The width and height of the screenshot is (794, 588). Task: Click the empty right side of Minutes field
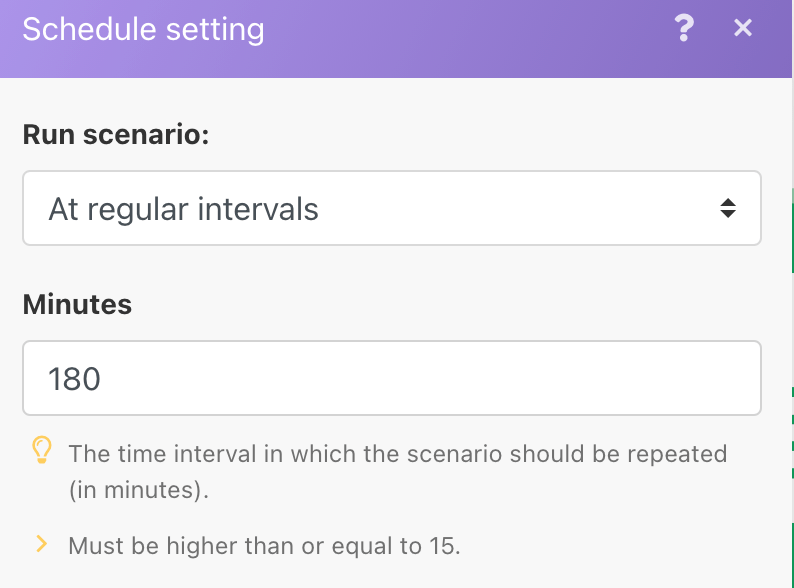pos(600,379)
